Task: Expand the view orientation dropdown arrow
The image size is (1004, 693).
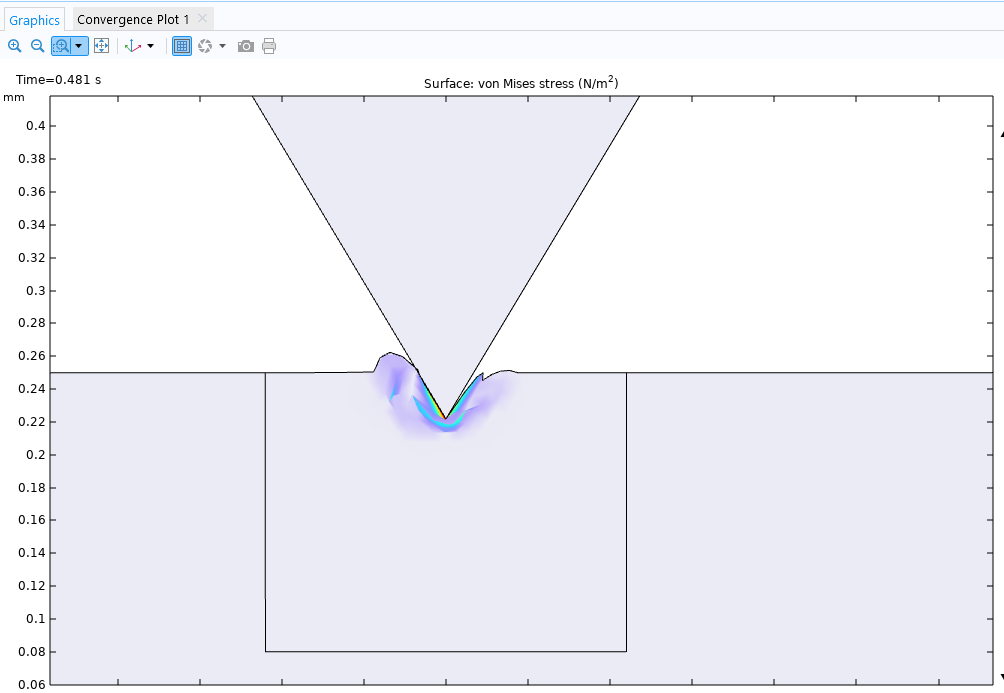Action: 151,46
